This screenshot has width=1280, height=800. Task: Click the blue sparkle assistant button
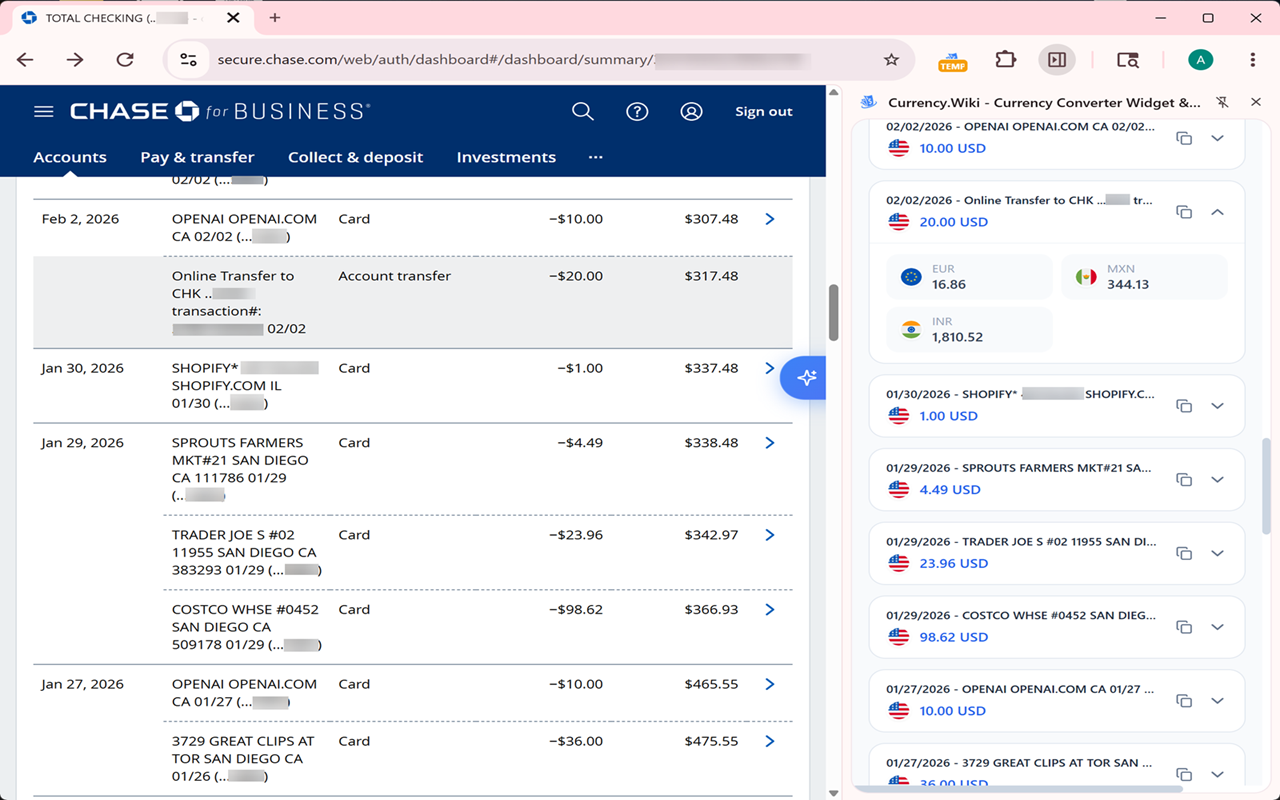806,378
